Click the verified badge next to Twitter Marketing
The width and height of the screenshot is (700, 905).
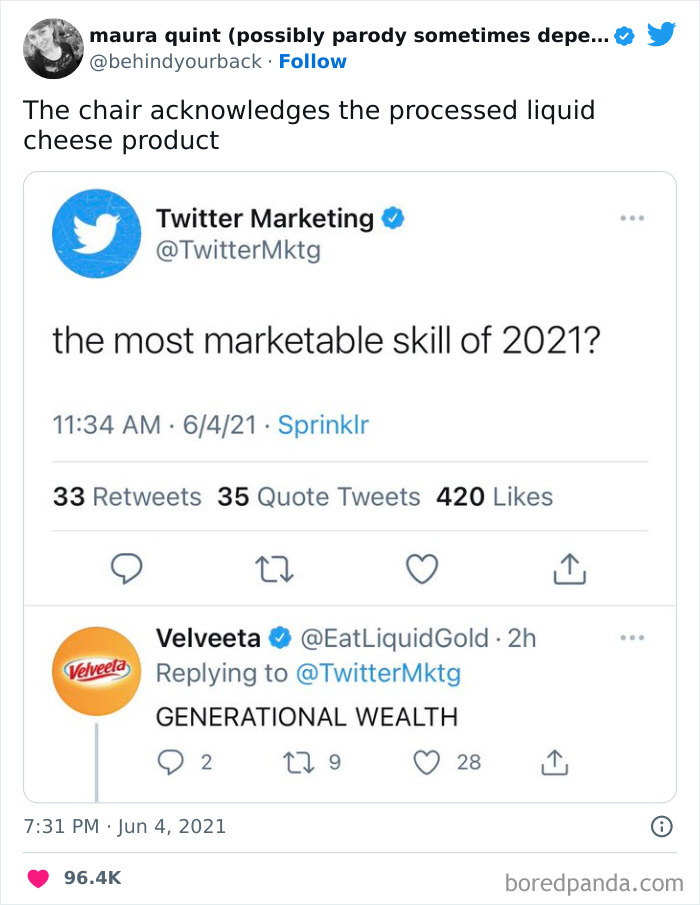[393, 218]
